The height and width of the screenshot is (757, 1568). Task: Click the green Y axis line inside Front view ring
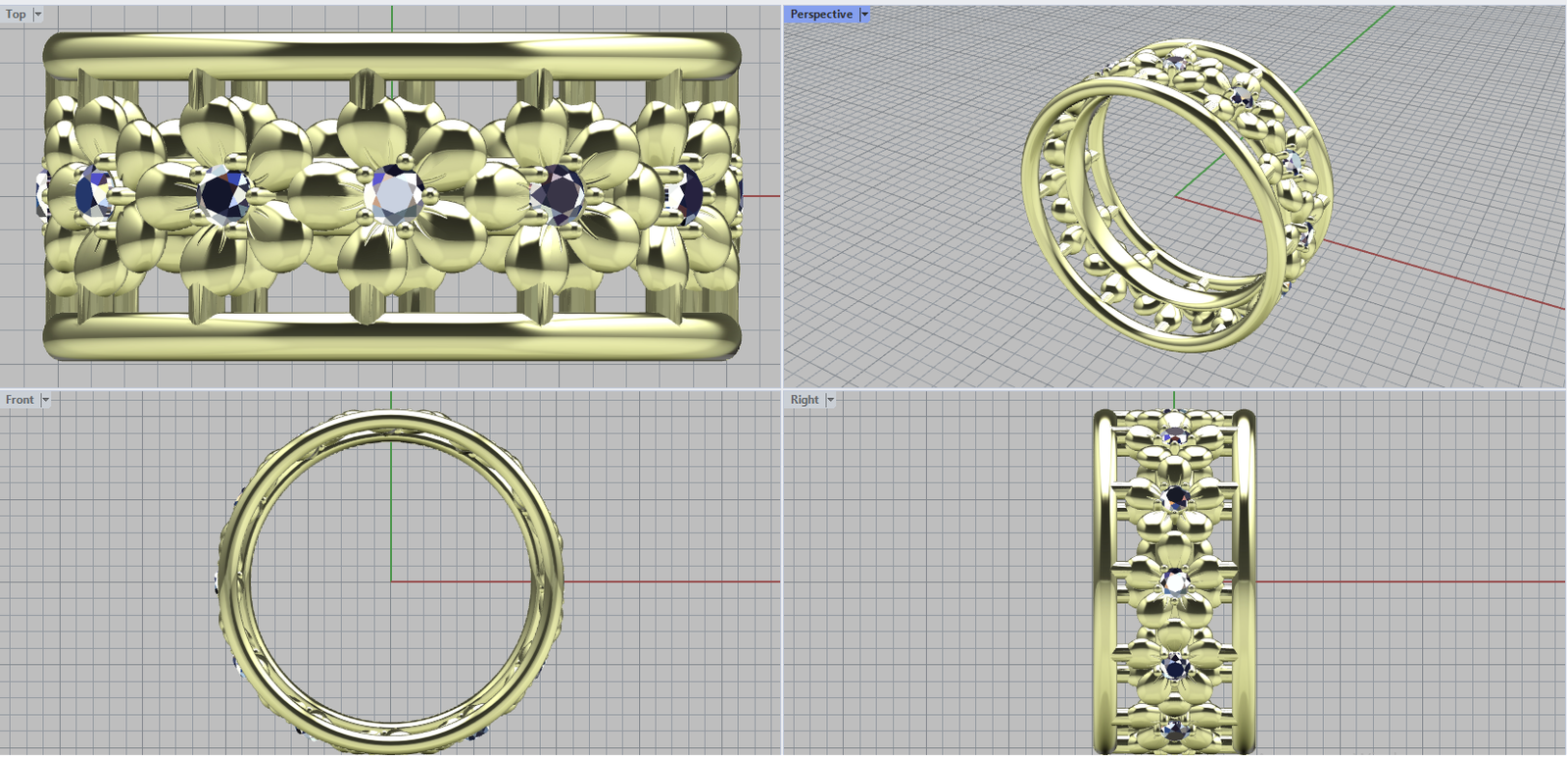click(391, 510)
